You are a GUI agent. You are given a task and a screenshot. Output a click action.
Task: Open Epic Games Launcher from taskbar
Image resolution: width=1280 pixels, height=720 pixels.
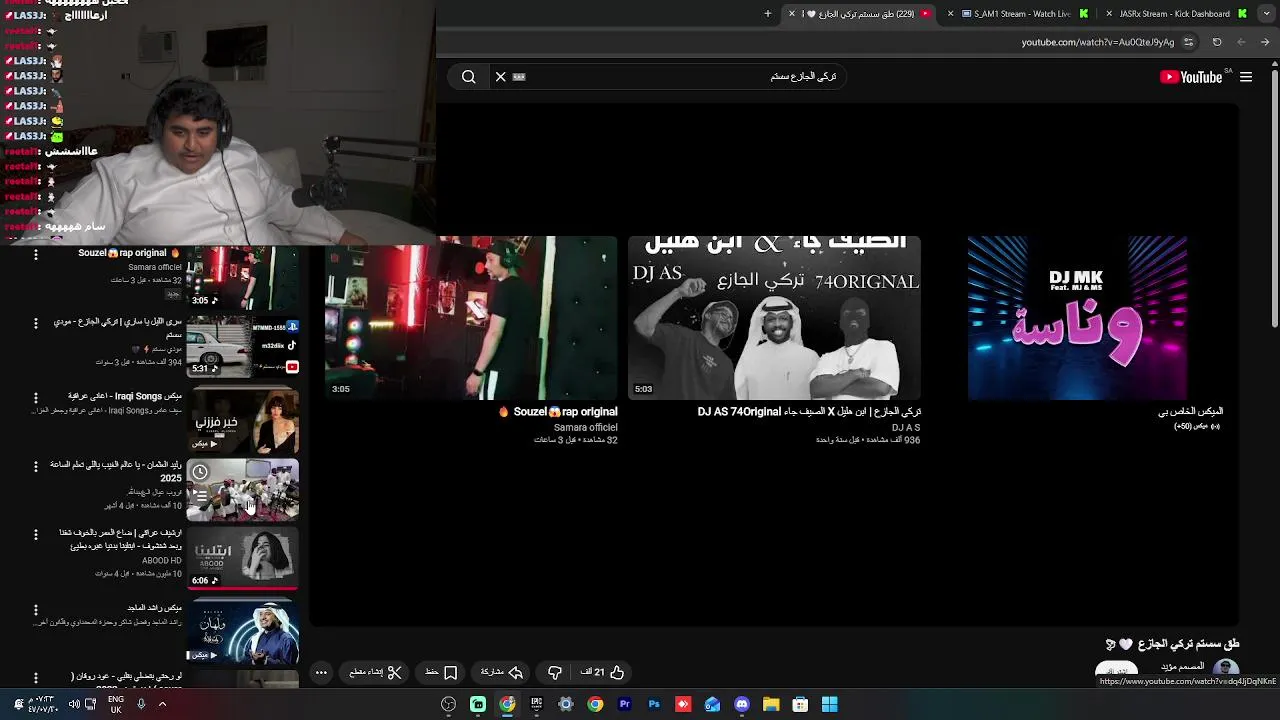(536, 704)
